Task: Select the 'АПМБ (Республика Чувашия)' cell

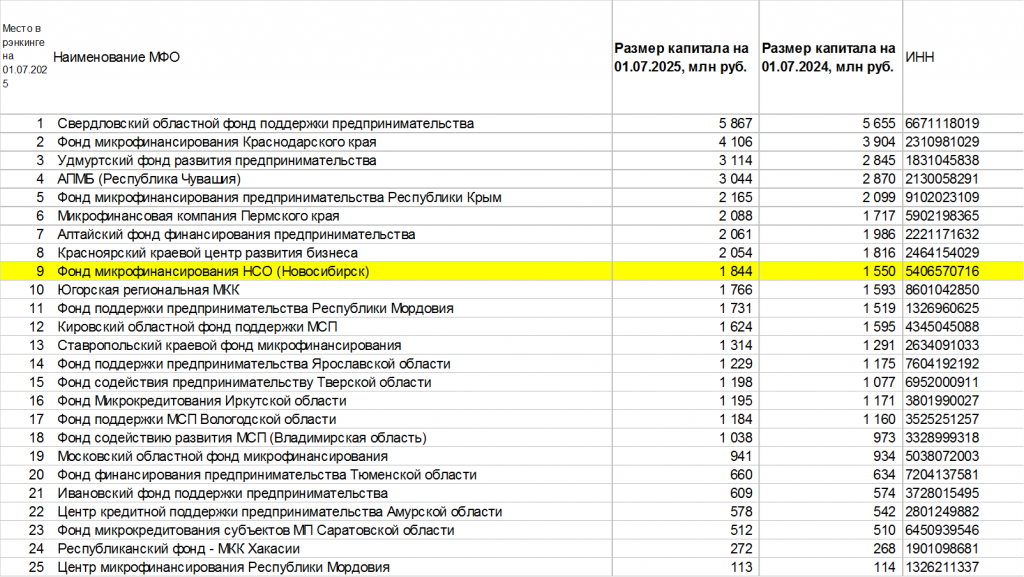Action: coord(149,179)
